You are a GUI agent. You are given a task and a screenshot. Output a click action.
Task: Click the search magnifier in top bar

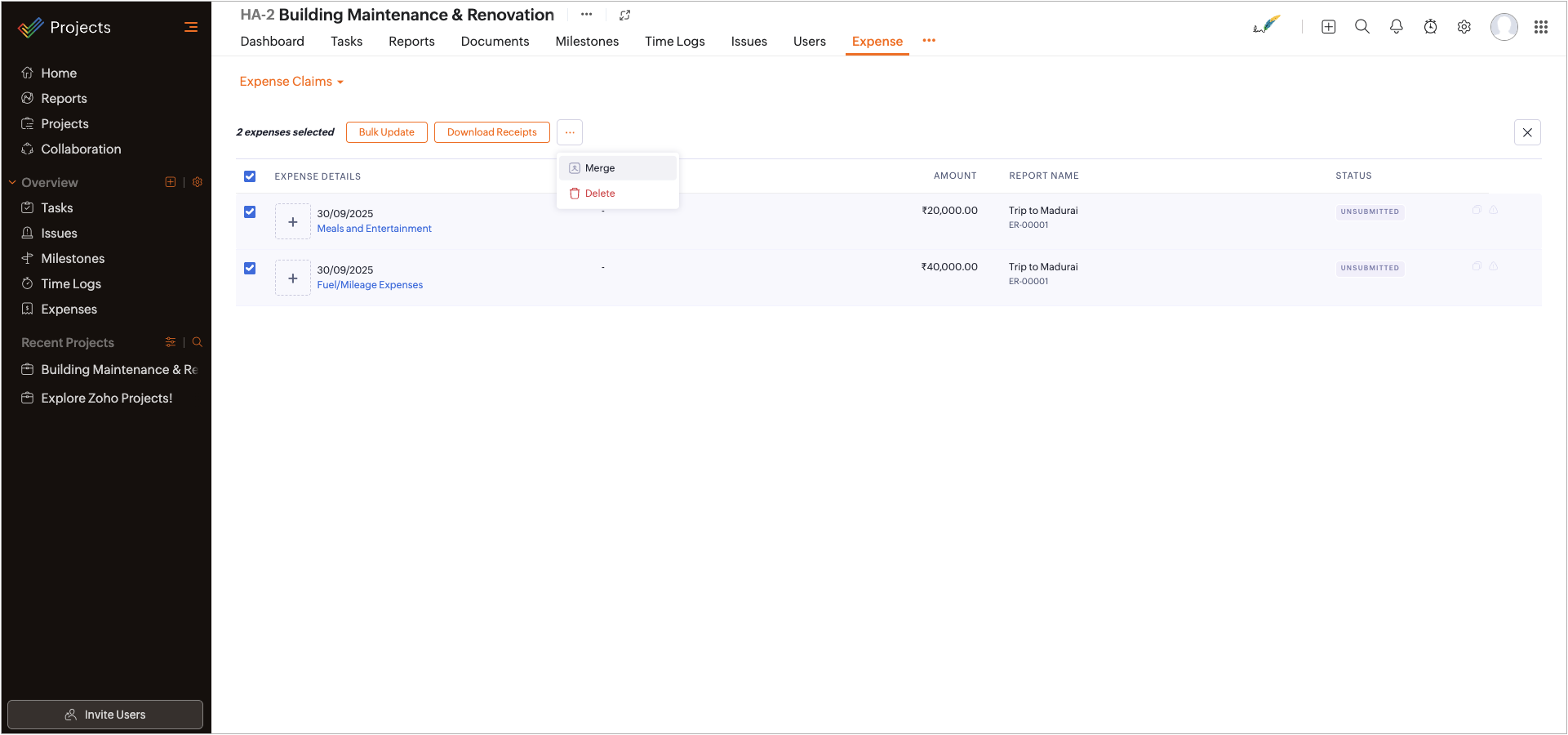tap(1361, 27)
